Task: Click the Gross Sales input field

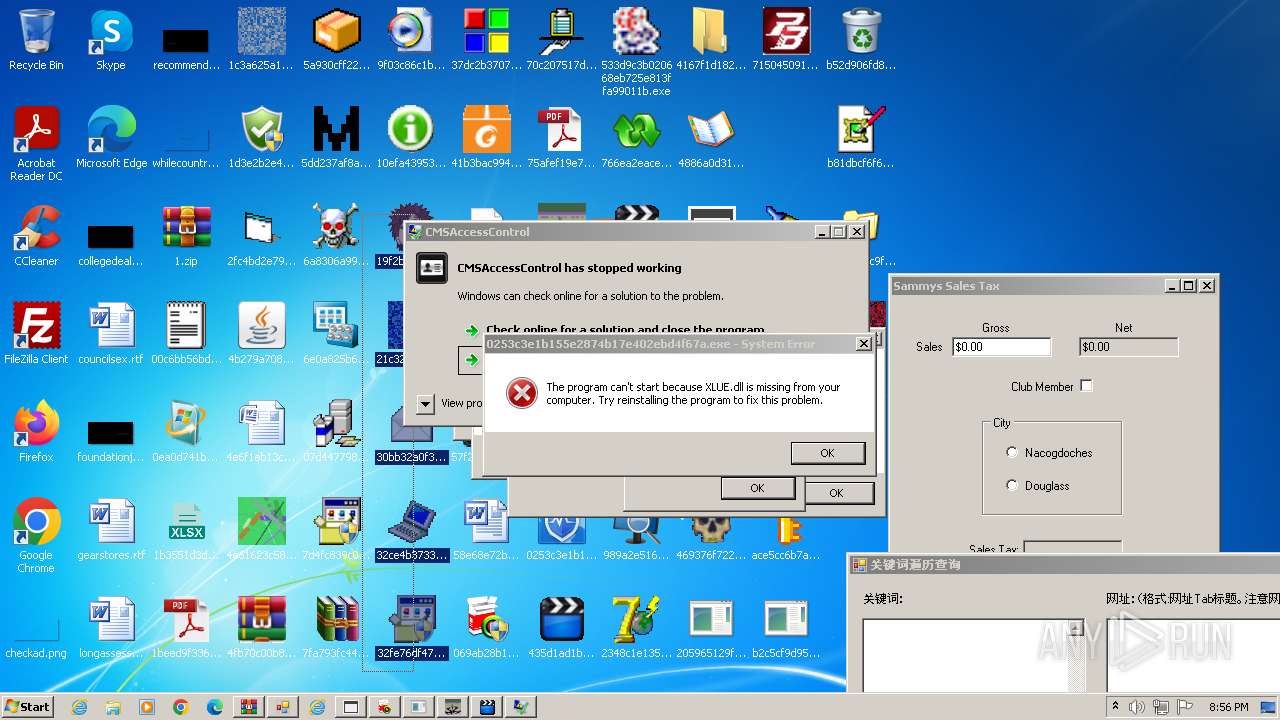Action: coord(1001,347)
